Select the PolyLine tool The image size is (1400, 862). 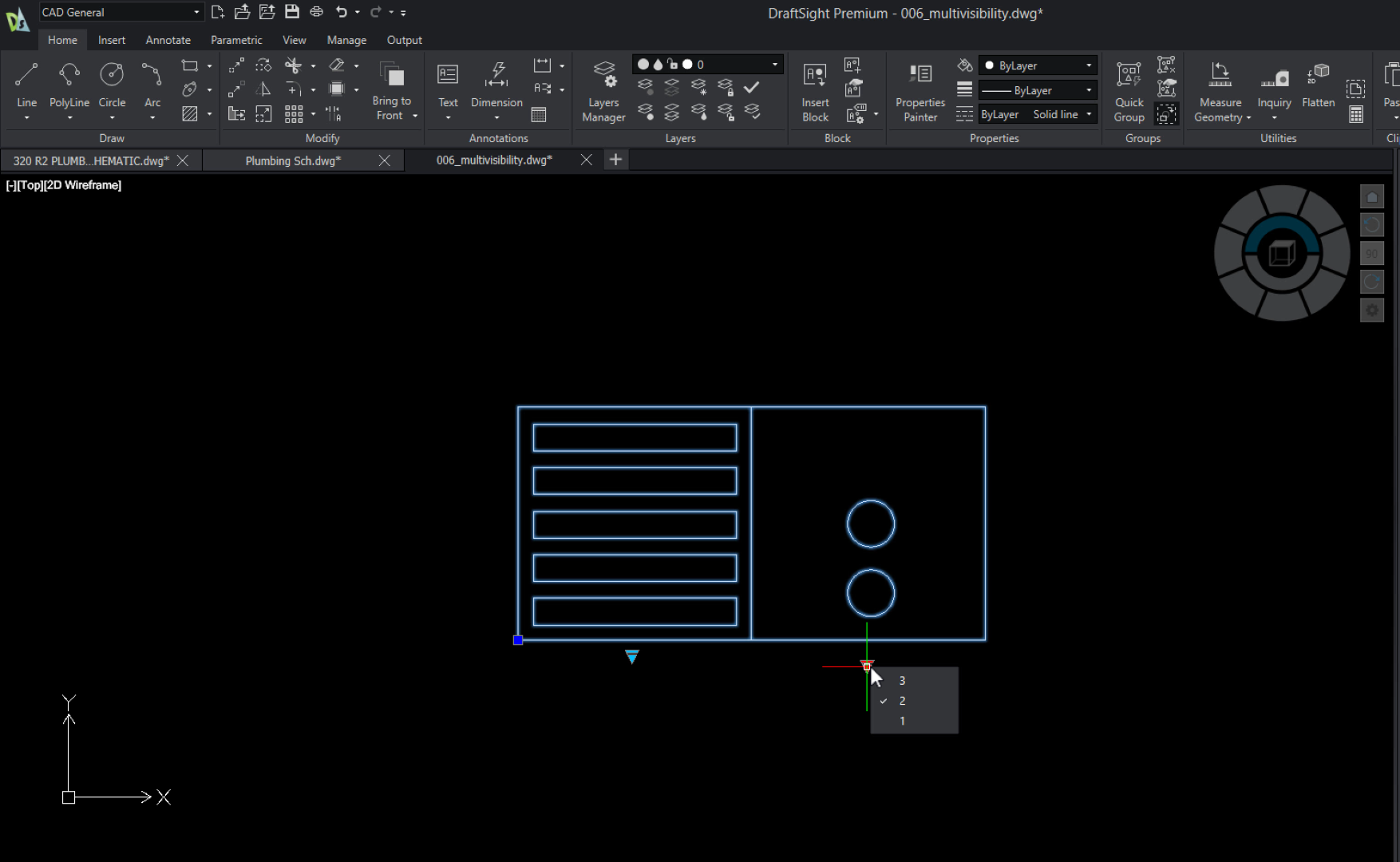(69, 84)
